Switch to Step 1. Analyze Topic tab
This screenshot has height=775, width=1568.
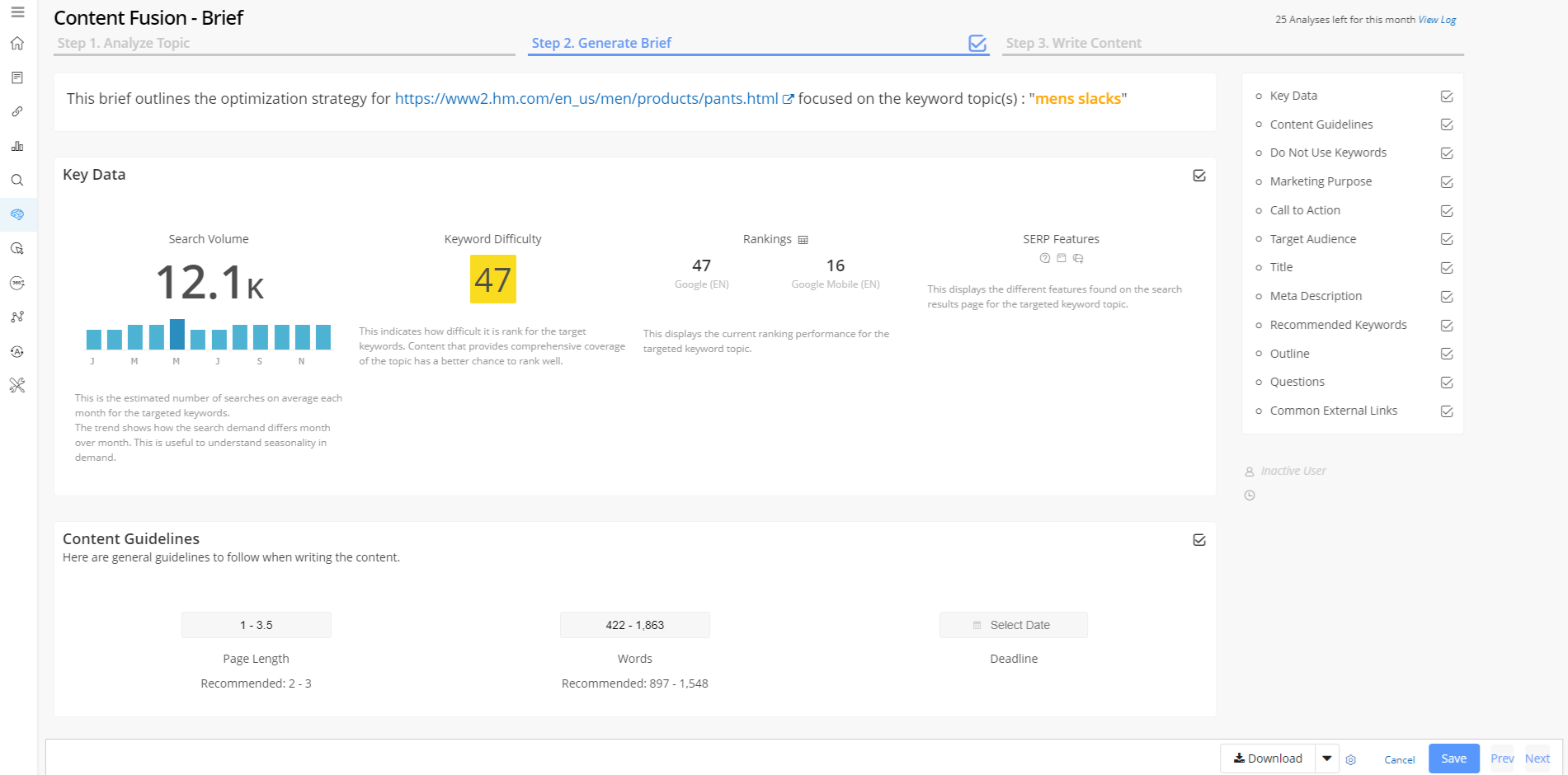(124, 43)
